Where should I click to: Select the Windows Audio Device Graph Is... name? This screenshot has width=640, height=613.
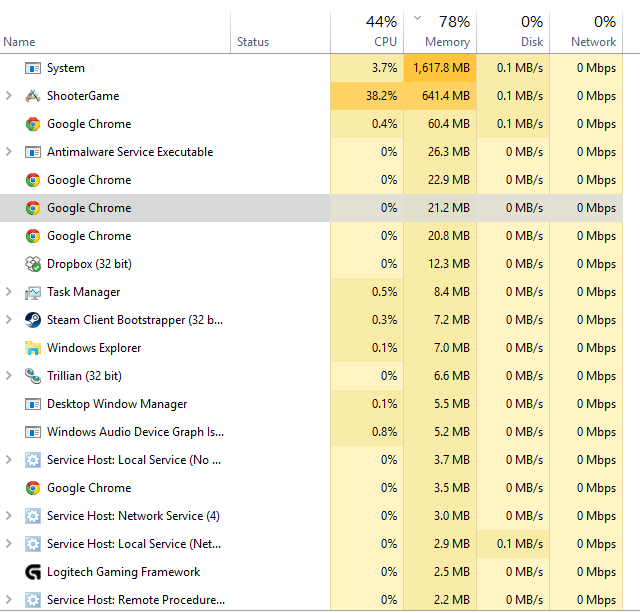coord(135,432)
